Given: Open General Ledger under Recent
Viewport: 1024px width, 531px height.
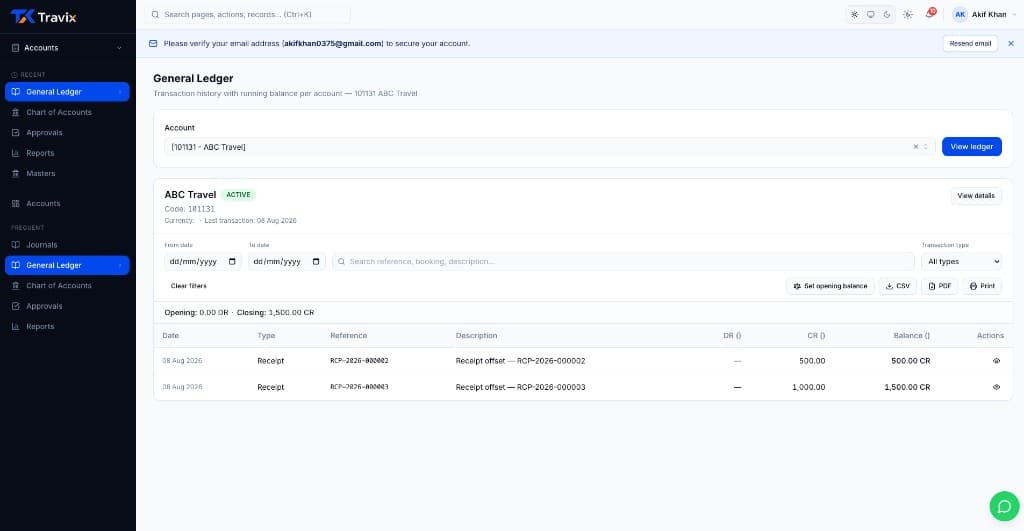Looking at the screenshot, I should [x=67, y=92].
